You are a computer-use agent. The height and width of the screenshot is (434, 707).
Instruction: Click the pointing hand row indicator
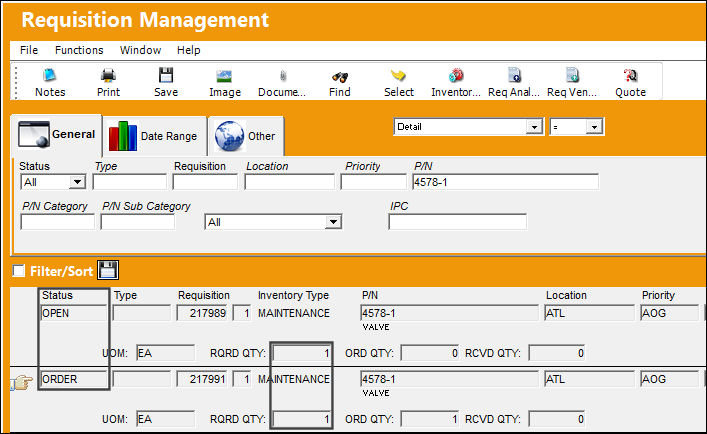22,382
